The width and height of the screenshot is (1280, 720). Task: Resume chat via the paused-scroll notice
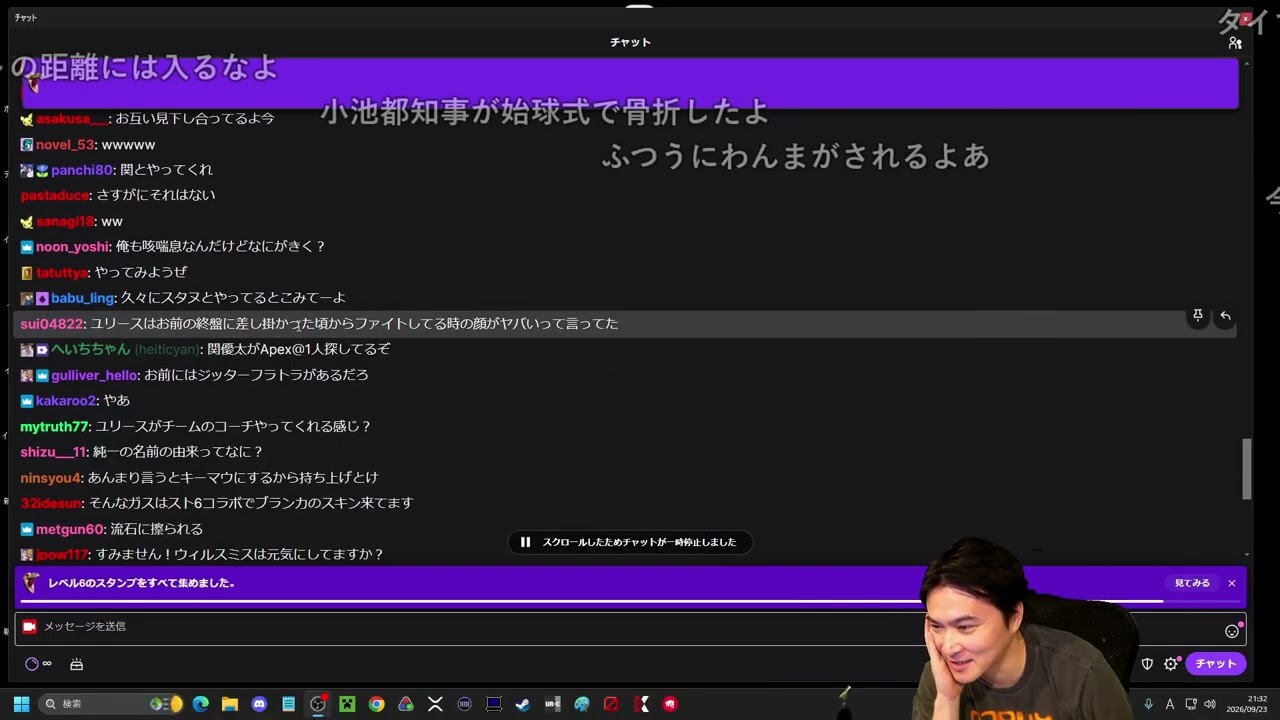(x=630, y=542)
